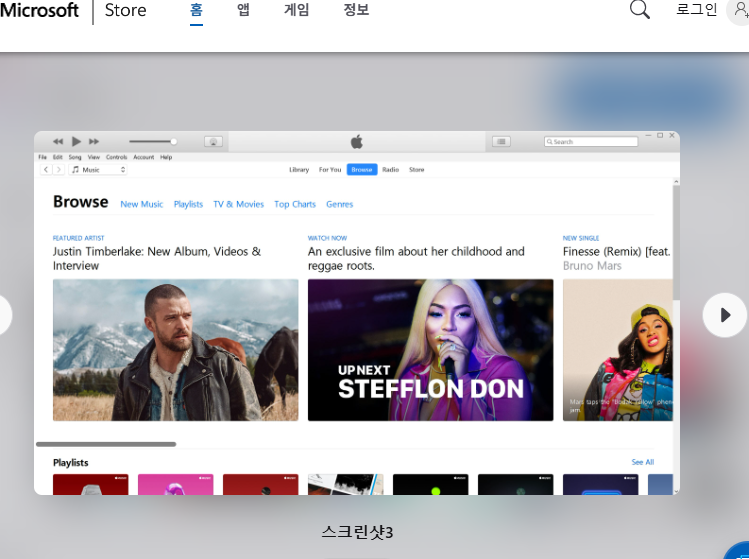Click inside the iTunes Search field
Screen dimensions: 749x559
(x=591, y=141)
